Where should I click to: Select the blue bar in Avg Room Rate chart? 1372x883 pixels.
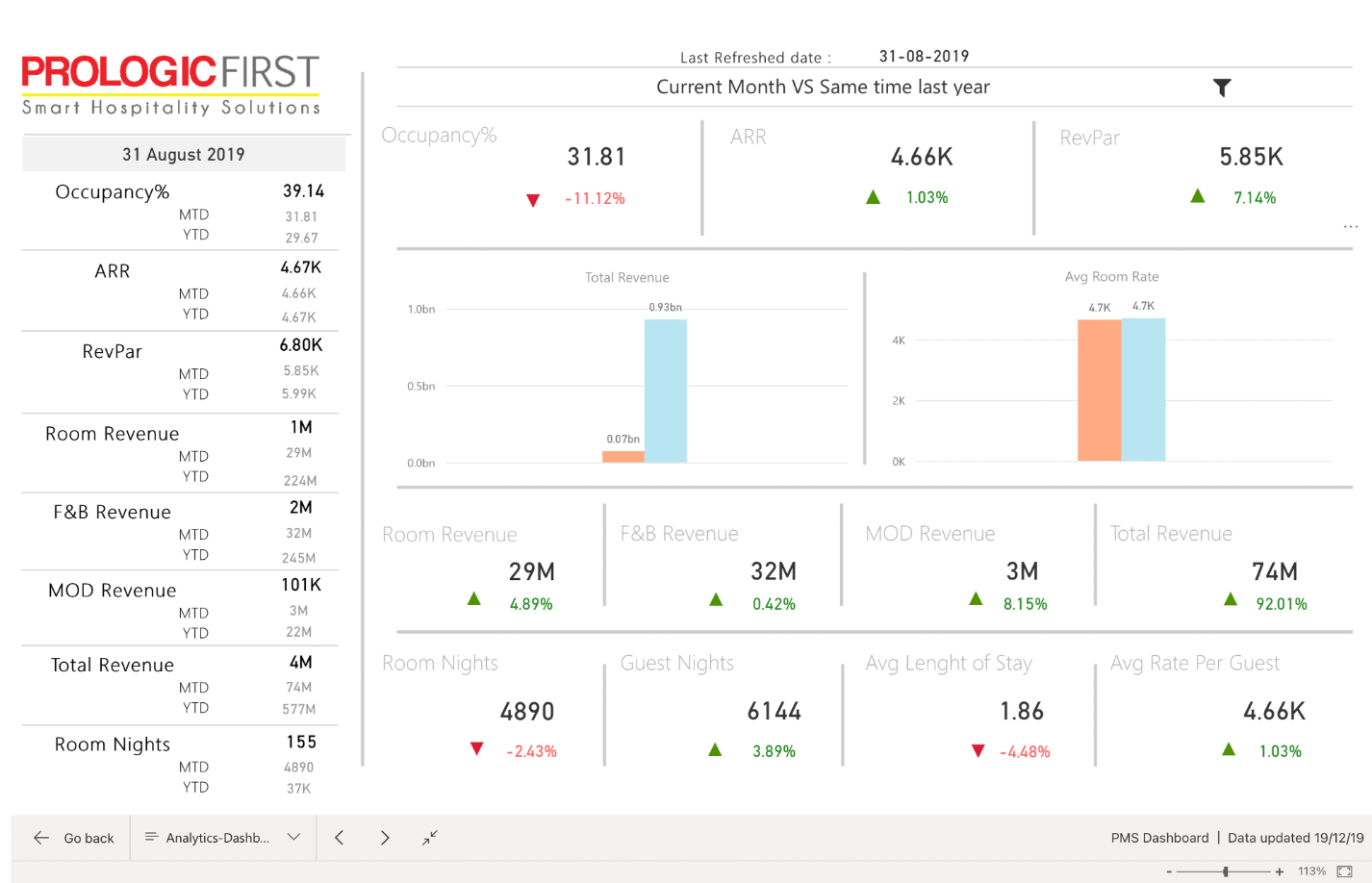pyautogui.click(x=1144, y=390)
